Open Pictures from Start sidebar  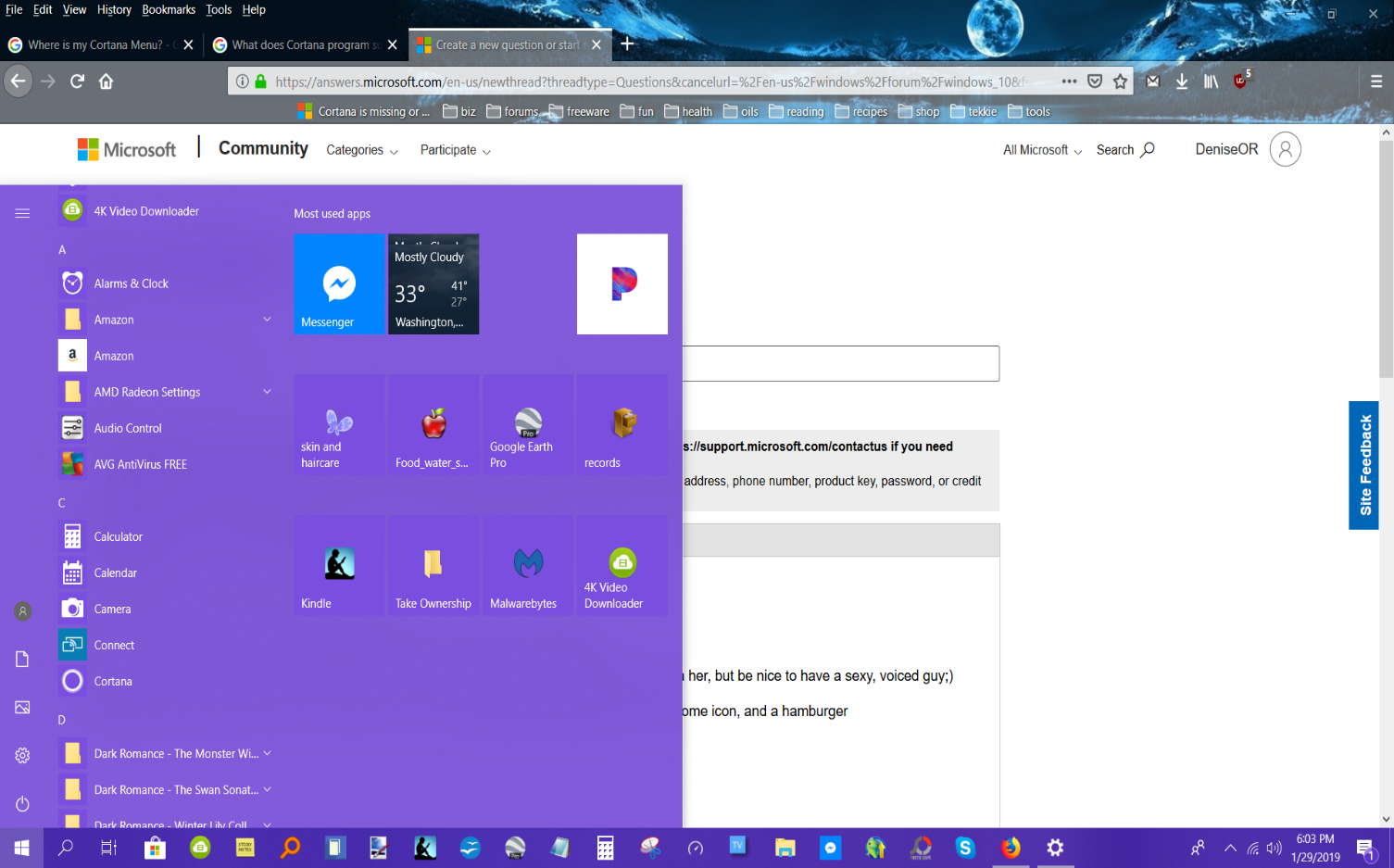pyautogui.click(x=22, y=707)
